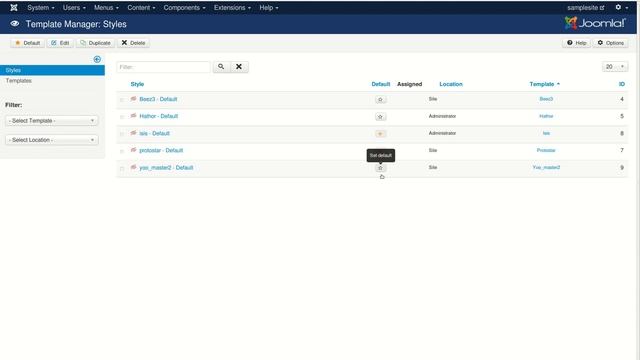Open Hathor - Default style link
This screenshot has width=640, height=360.
click(x=159, y=116)
